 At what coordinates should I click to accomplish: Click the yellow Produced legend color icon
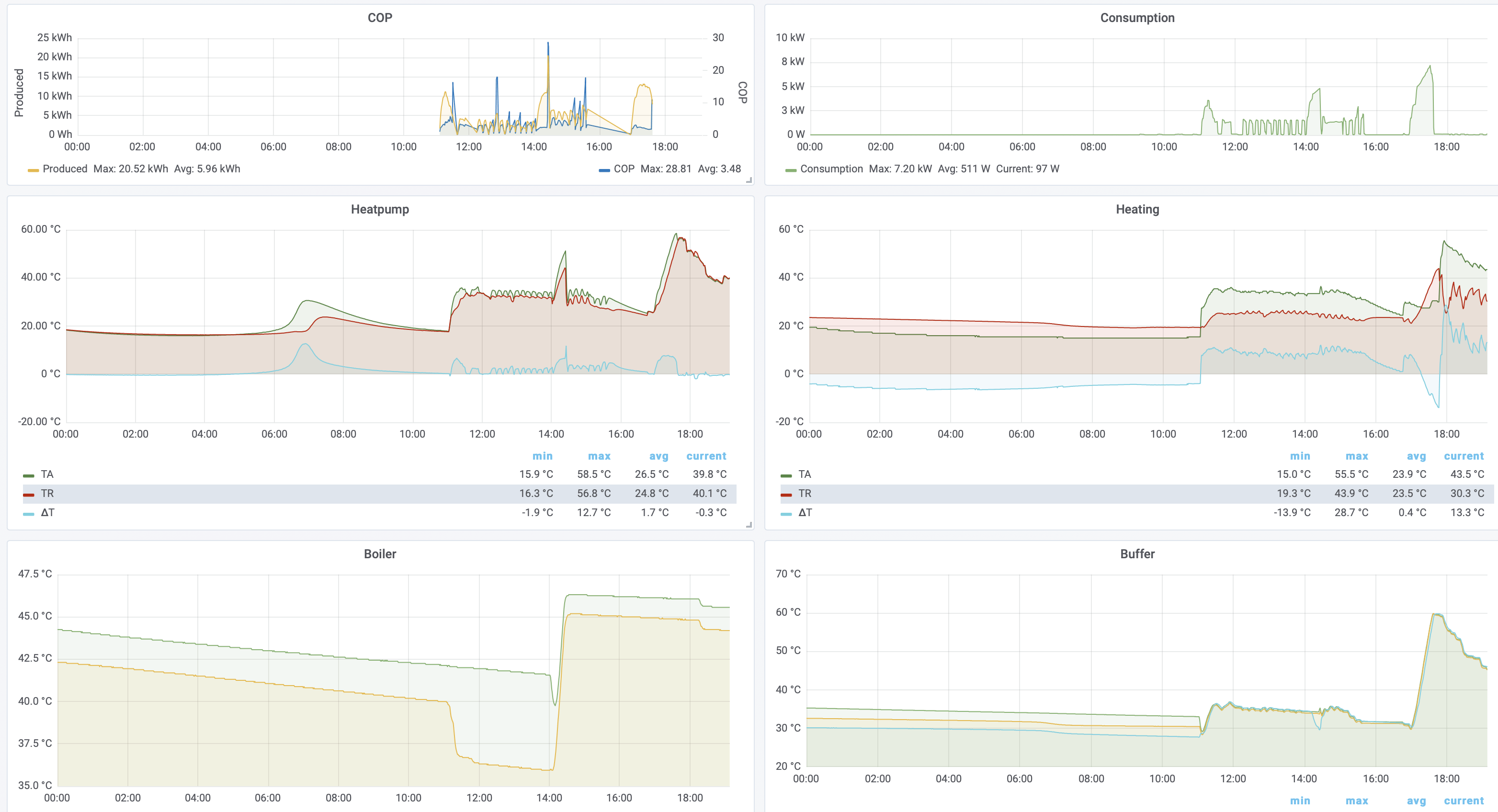[x=33, y=170]
